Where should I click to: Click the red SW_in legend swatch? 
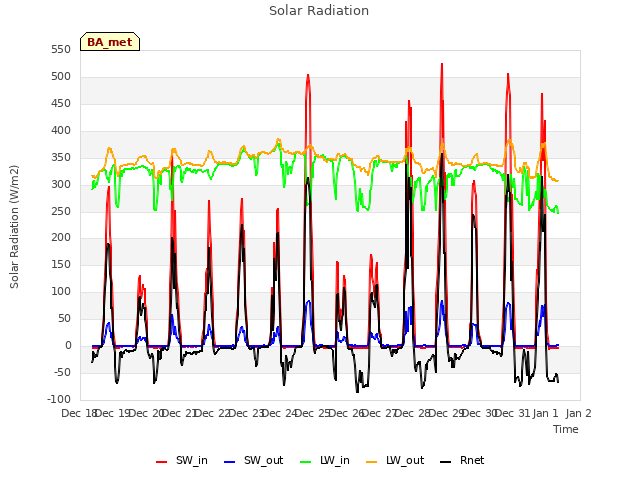click(161, 462)
